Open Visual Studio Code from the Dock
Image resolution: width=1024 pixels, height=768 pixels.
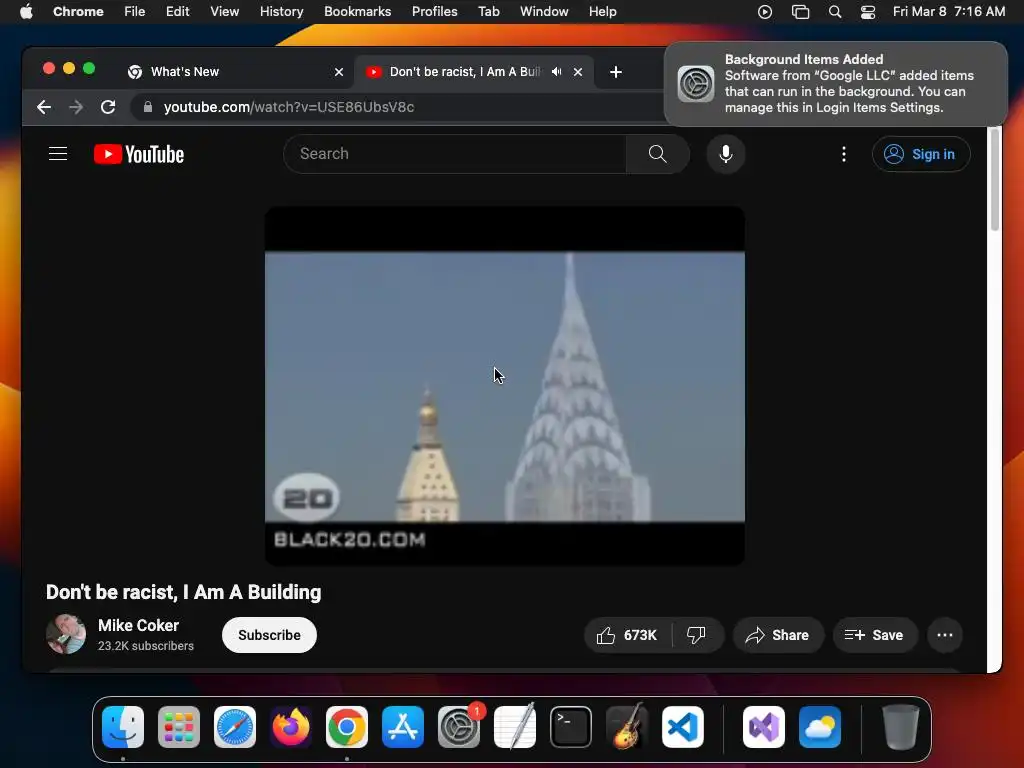click(x=683, y=727)
